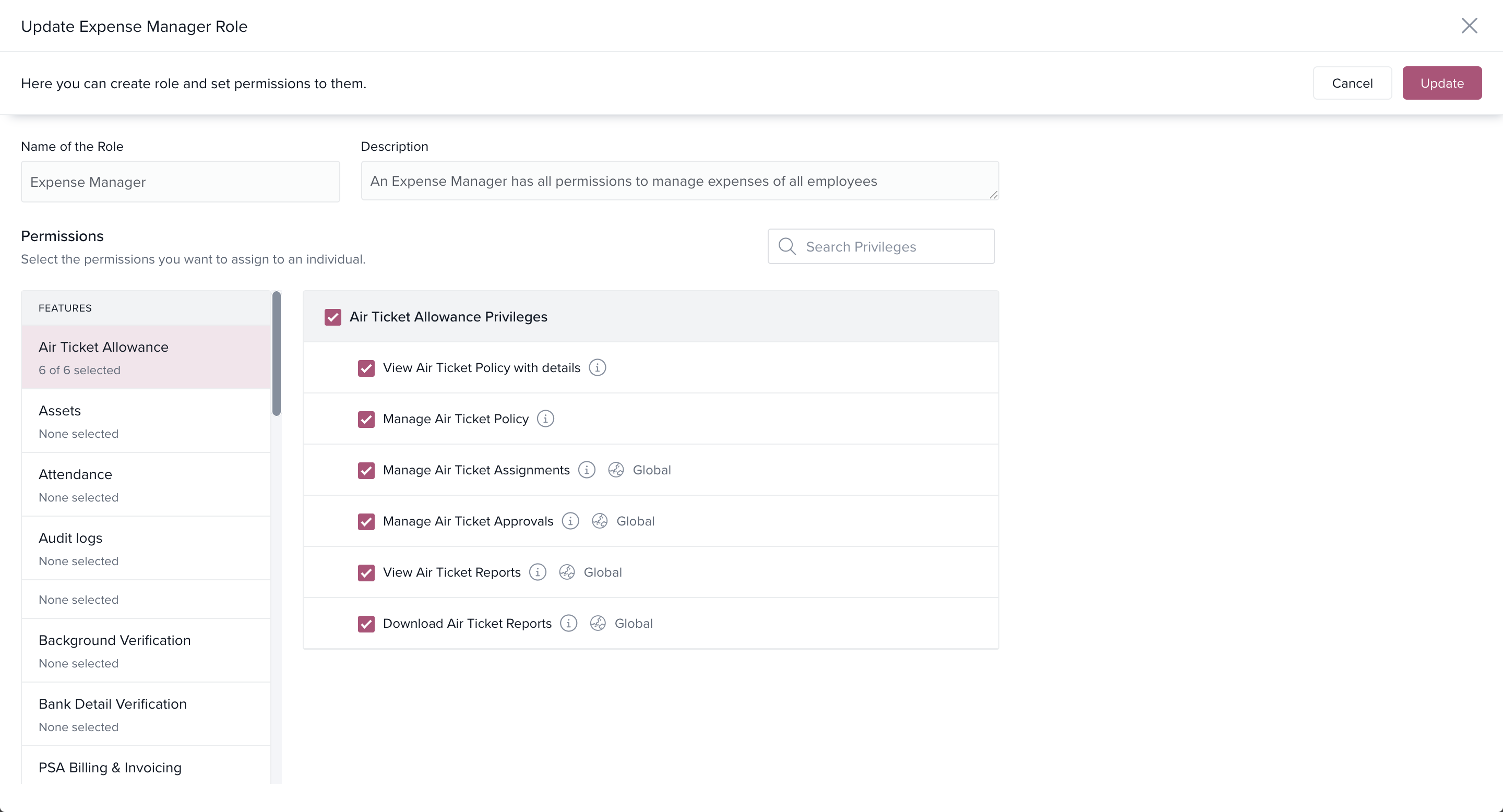Open info icon for Manage Air Ticket Assignments
Viewport: 1503px width, 812px height.
click(587, 470)
